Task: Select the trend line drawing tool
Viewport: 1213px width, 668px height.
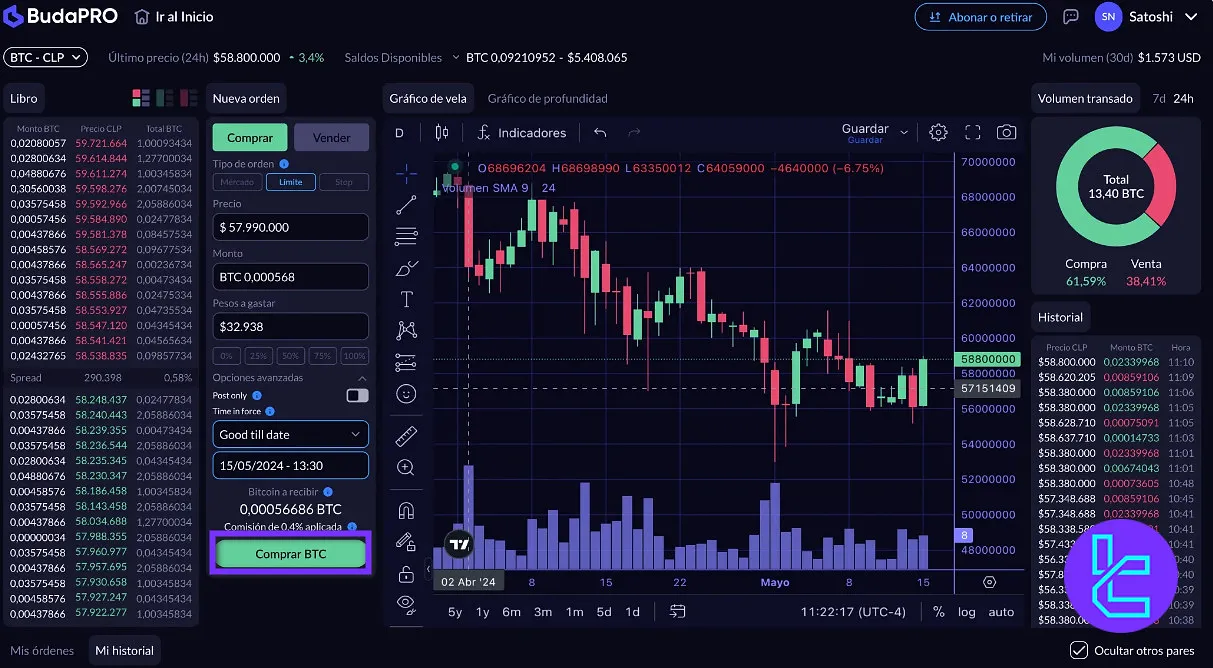Action: [406, 205]
